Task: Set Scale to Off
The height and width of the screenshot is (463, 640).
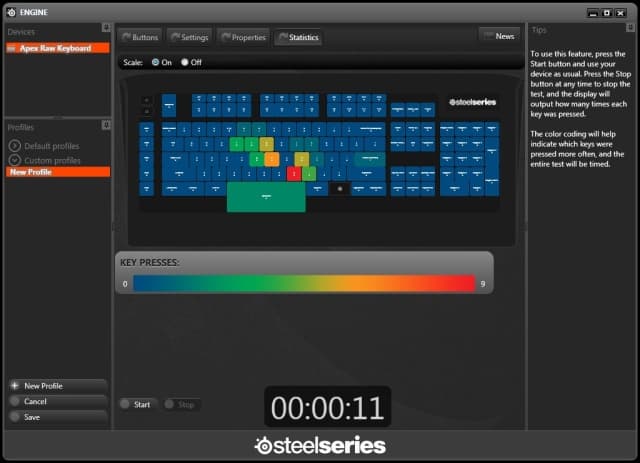Action: 185,62
